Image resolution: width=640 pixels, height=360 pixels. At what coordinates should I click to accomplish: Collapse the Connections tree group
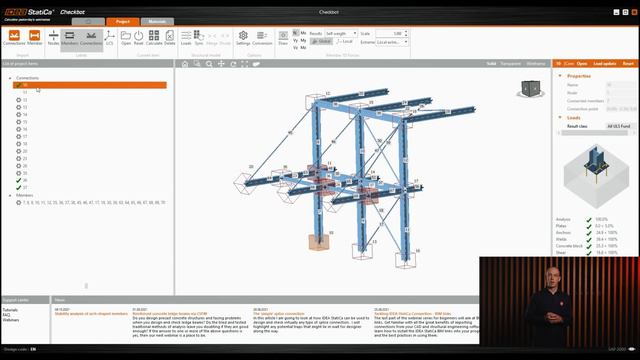[10, 78]
